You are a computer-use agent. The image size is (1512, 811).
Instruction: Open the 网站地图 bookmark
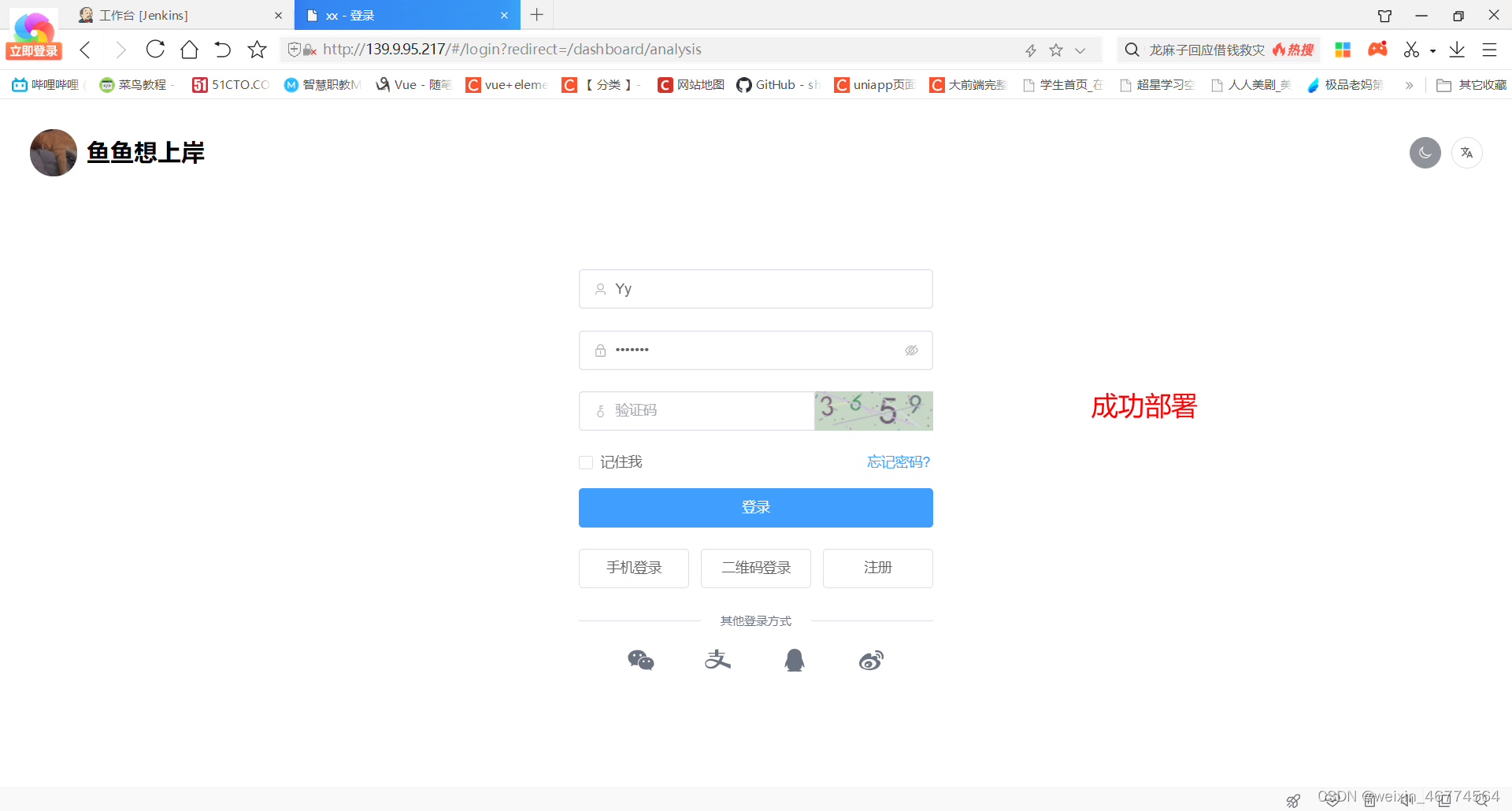click(691, 84)
